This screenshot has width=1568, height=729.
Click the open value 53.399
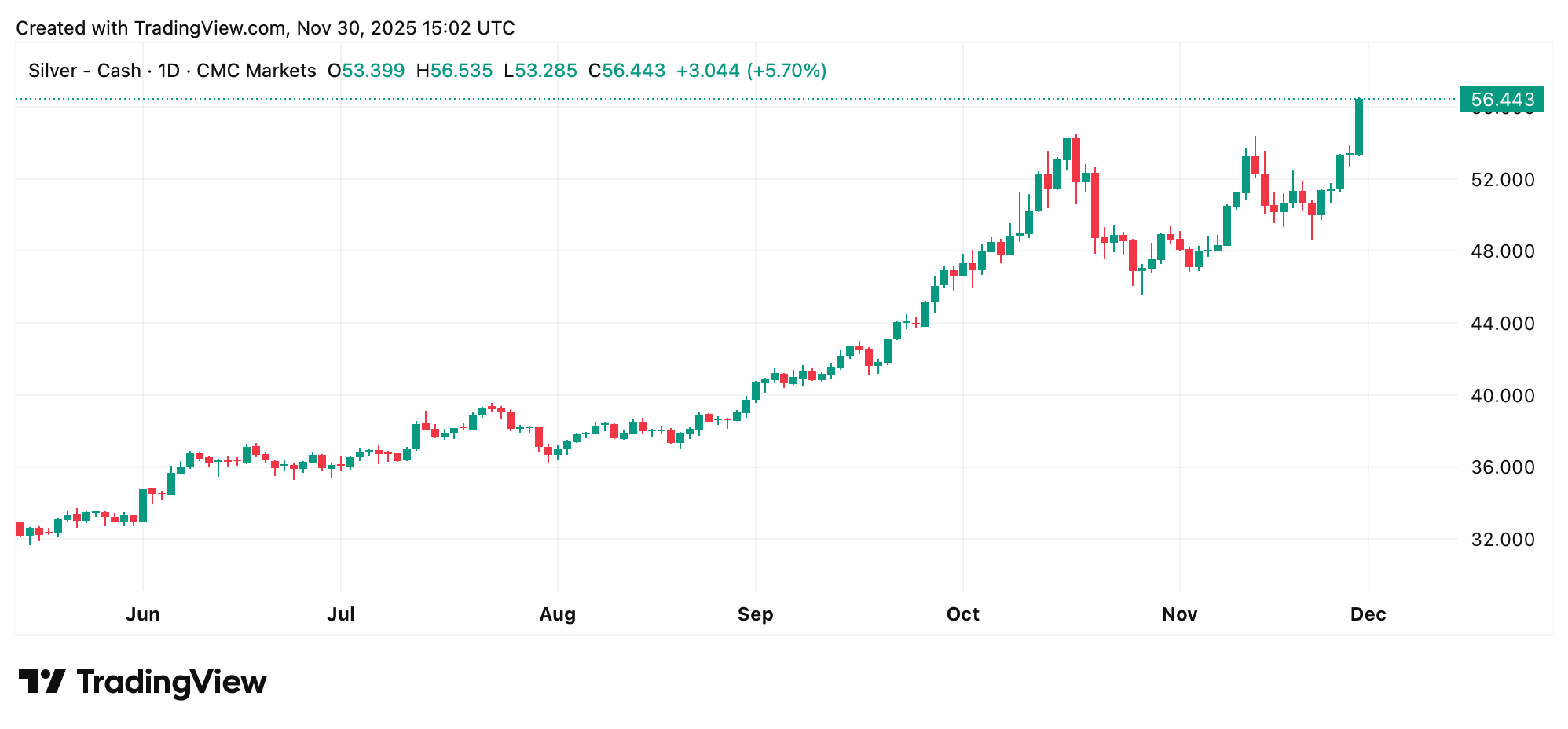click(373, 71)
